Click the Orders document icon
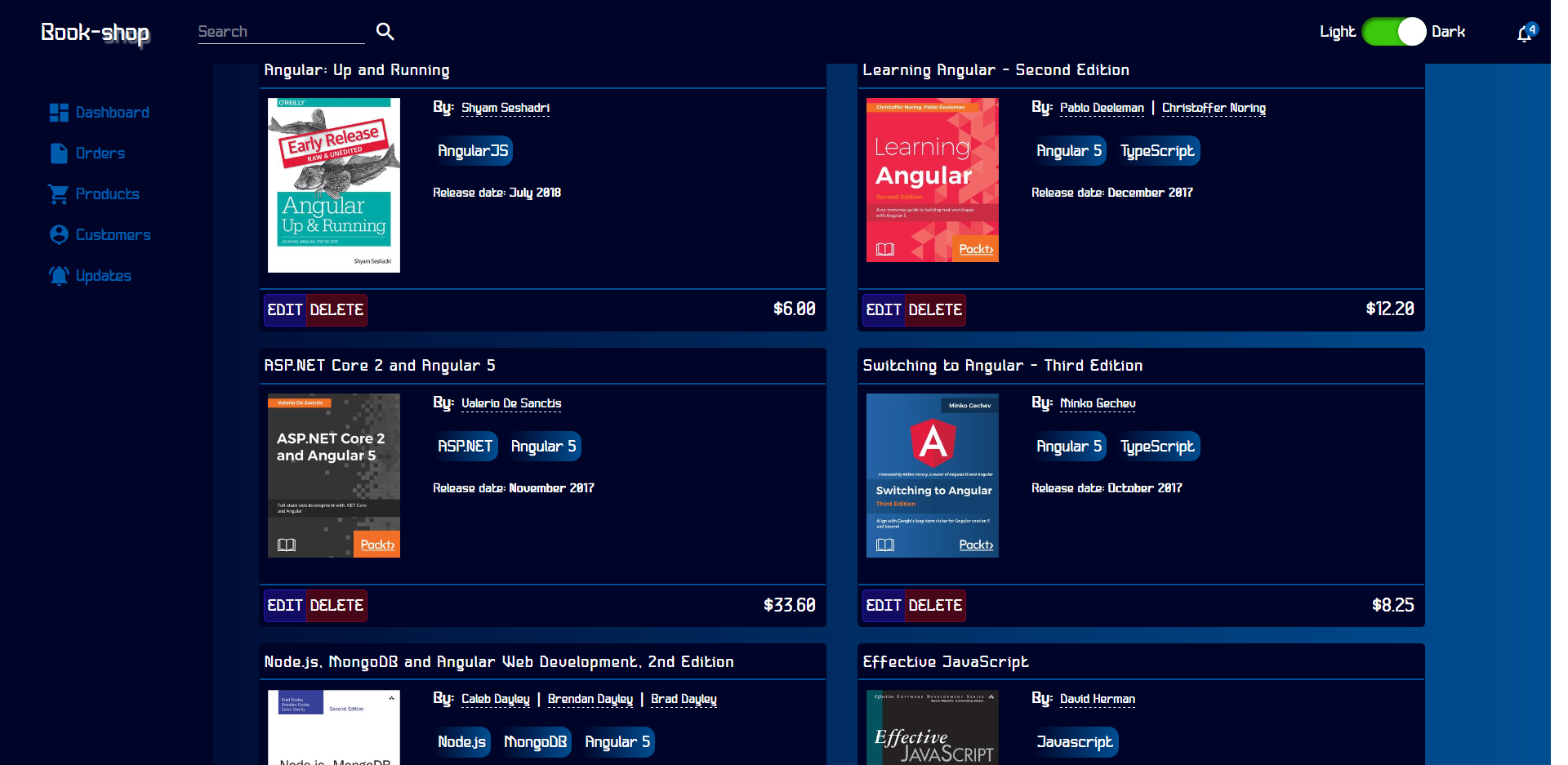The height and width of the screenshot is (765, 1568). coord(59,153)
